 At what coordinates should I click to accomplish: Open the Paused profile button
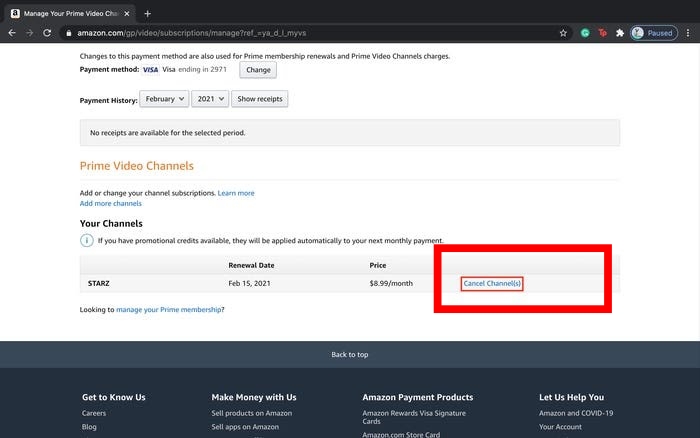pos(654,33)
